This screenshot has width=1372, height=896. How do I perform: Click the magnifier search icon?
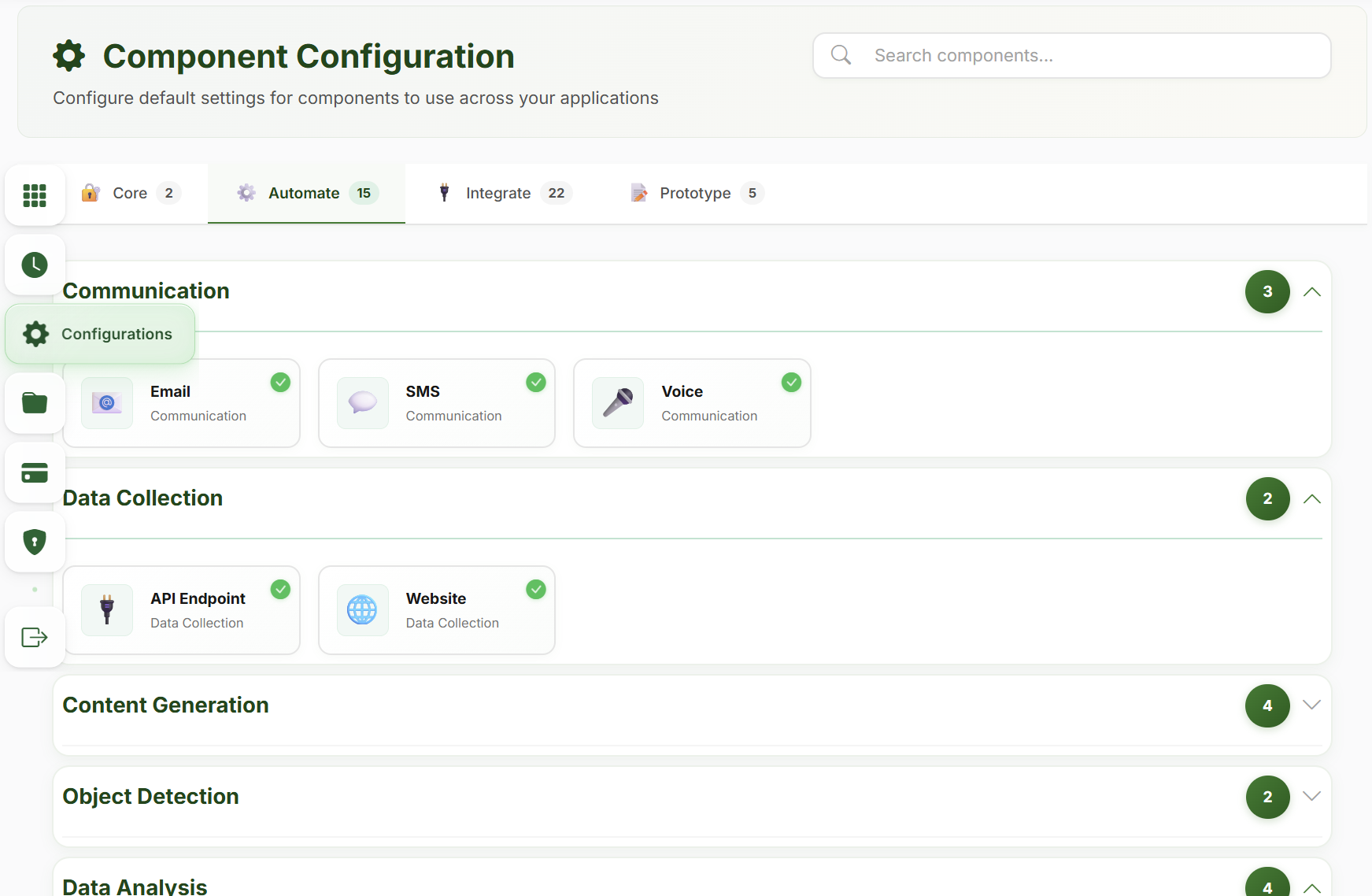pyautogui.click(x=841, y=55)
